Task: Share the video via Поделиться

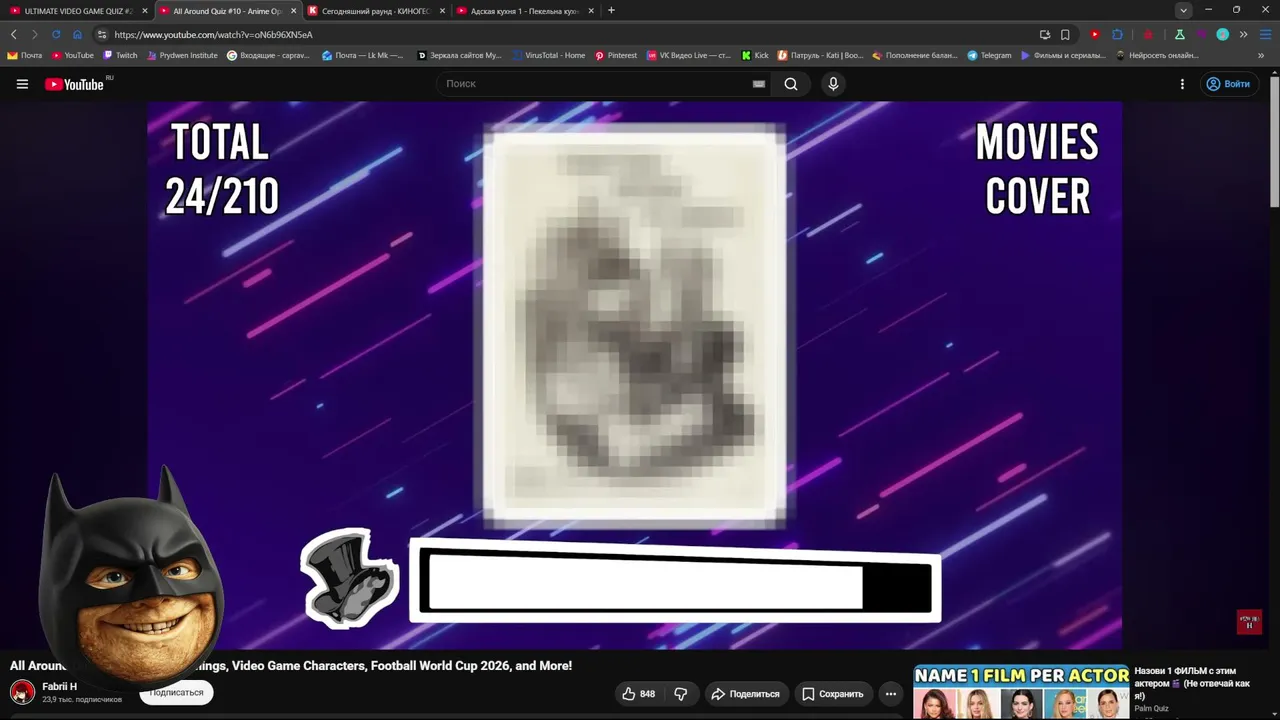Action: tap(745, 694)
